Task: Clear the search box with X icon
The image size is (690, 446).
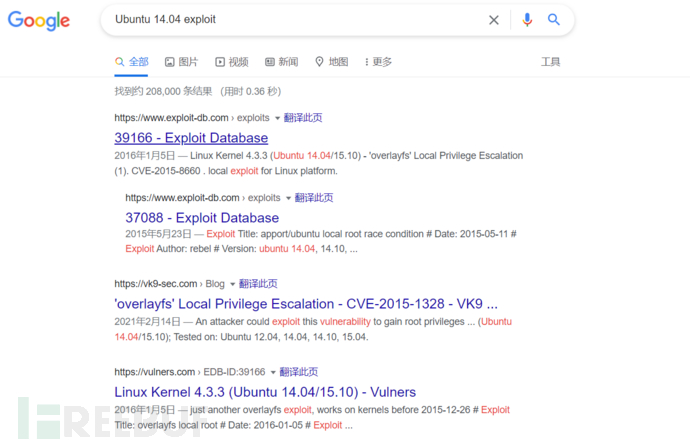Action: [494, 20]
